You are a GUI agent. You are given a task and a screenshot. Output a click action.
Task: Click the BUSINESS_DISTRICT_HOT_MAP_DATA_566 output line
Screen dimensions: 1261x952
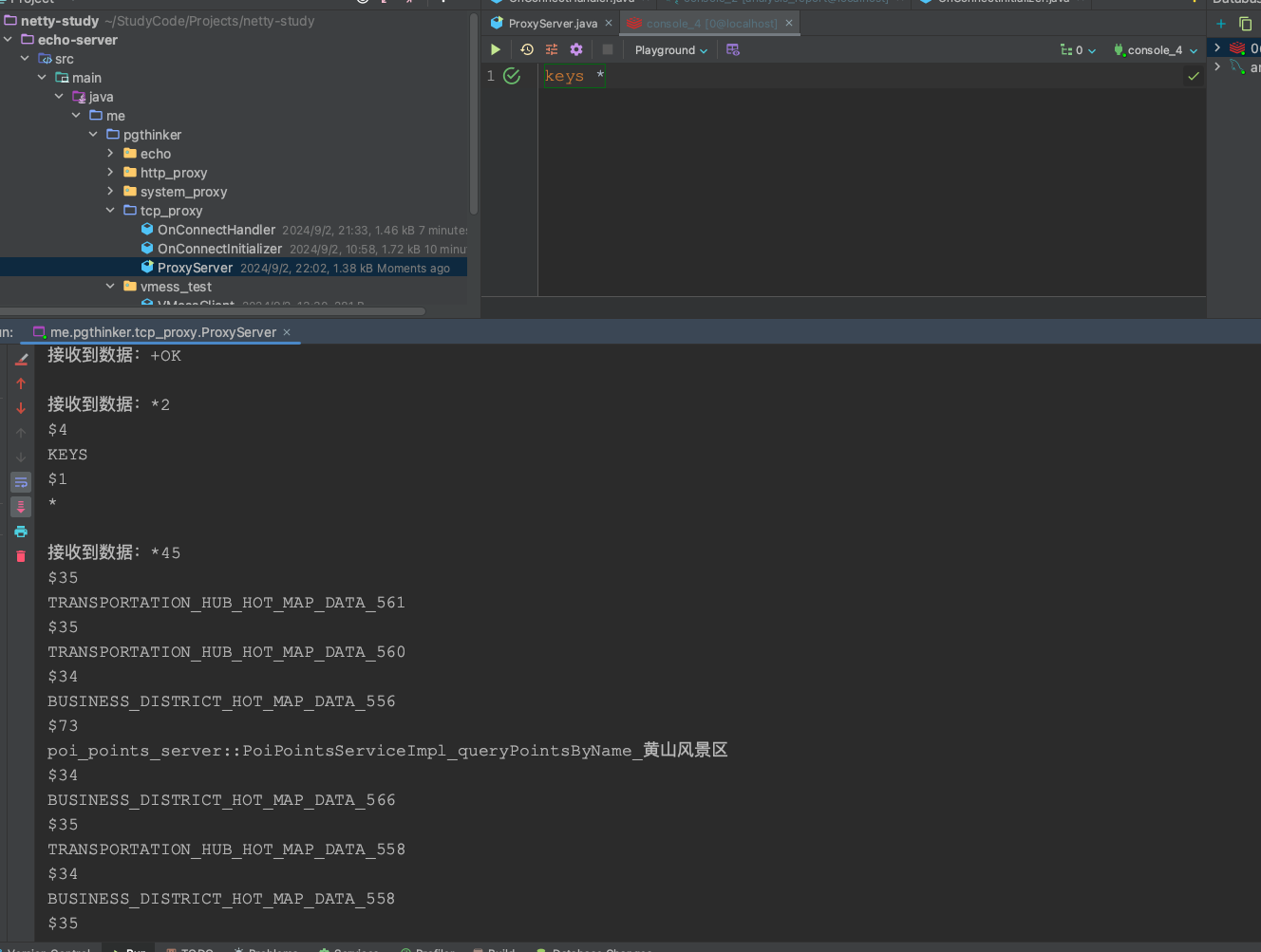coord(221,800)
